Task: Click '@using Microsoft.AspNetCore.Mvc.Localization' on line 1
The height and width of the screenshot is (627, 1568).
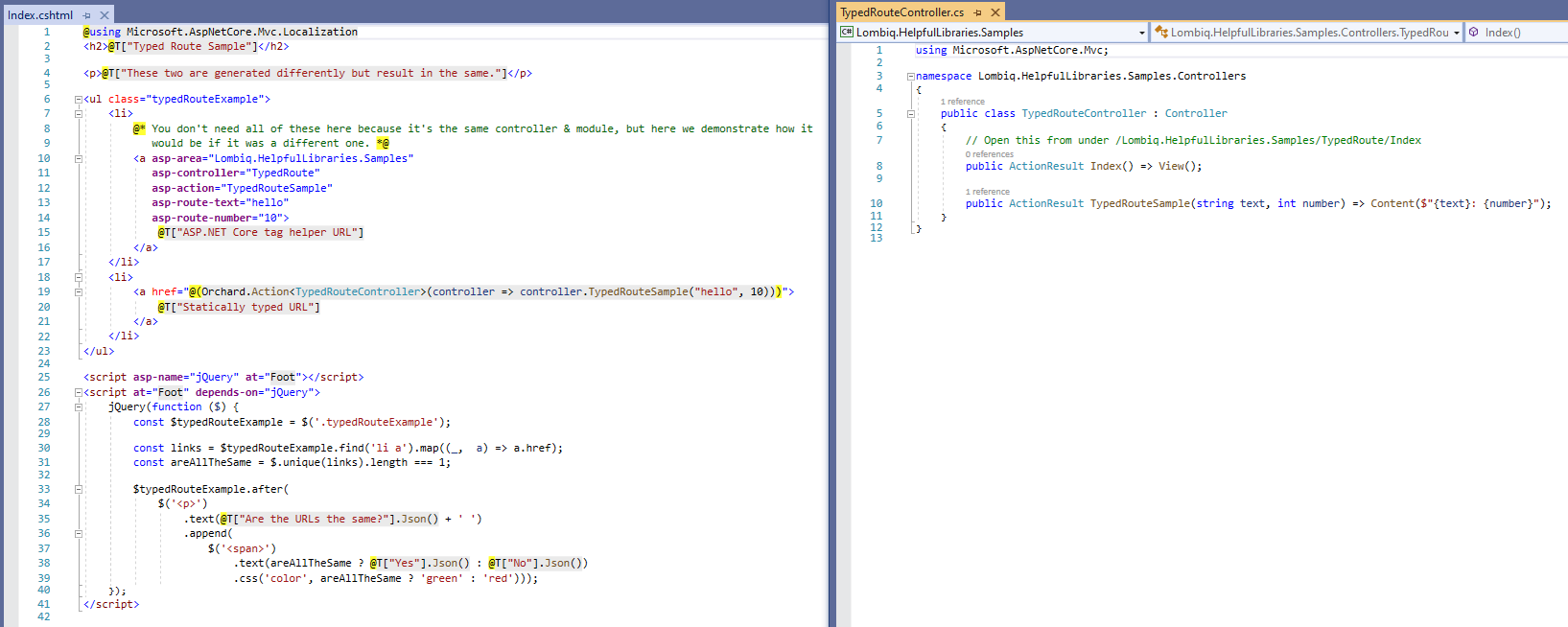Action: [221, 32]
